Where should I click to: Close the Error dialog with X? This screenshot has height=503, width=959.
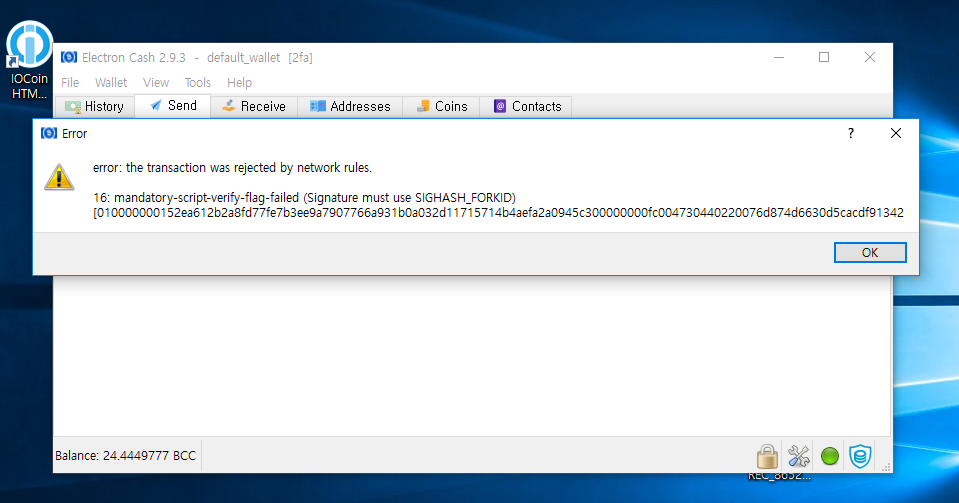(895, 133)
